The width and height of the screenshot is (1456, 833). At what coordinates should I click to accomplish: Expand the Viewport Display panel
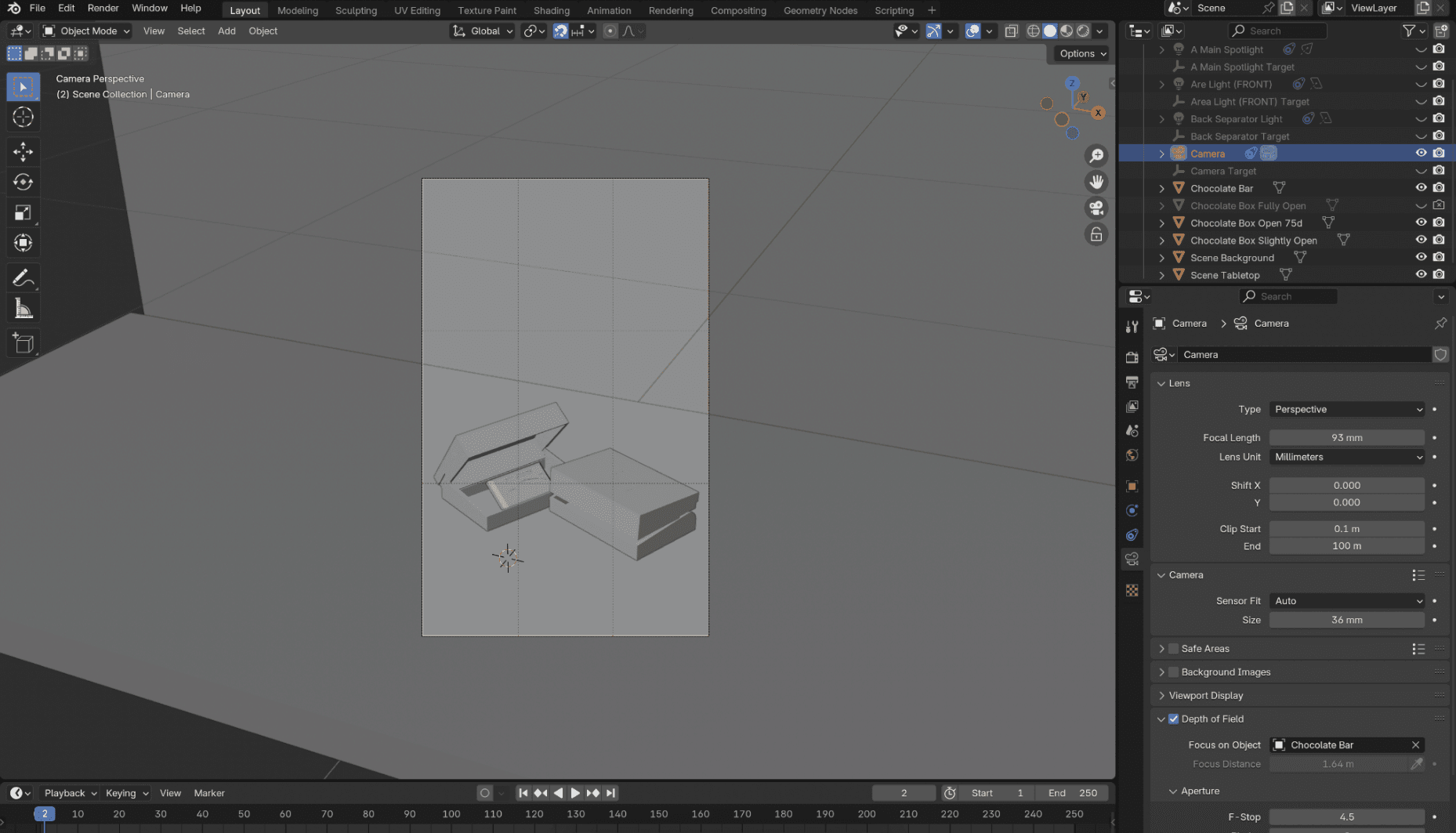coord(1205,695)
